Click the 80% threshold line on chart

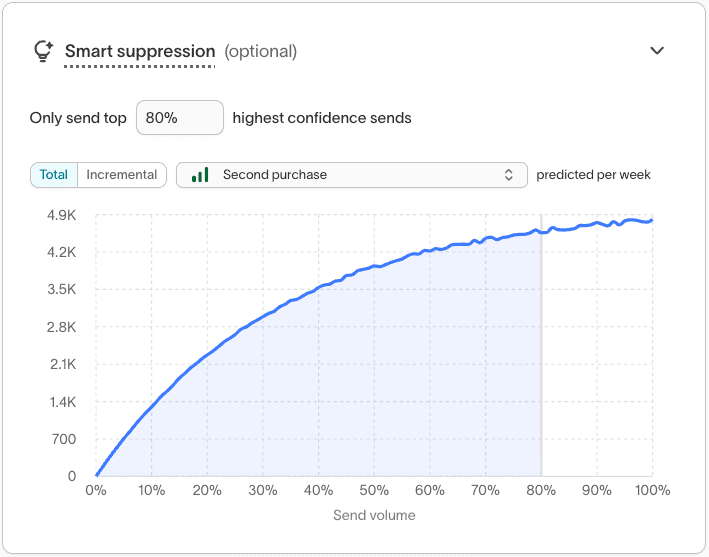[541, 350]
